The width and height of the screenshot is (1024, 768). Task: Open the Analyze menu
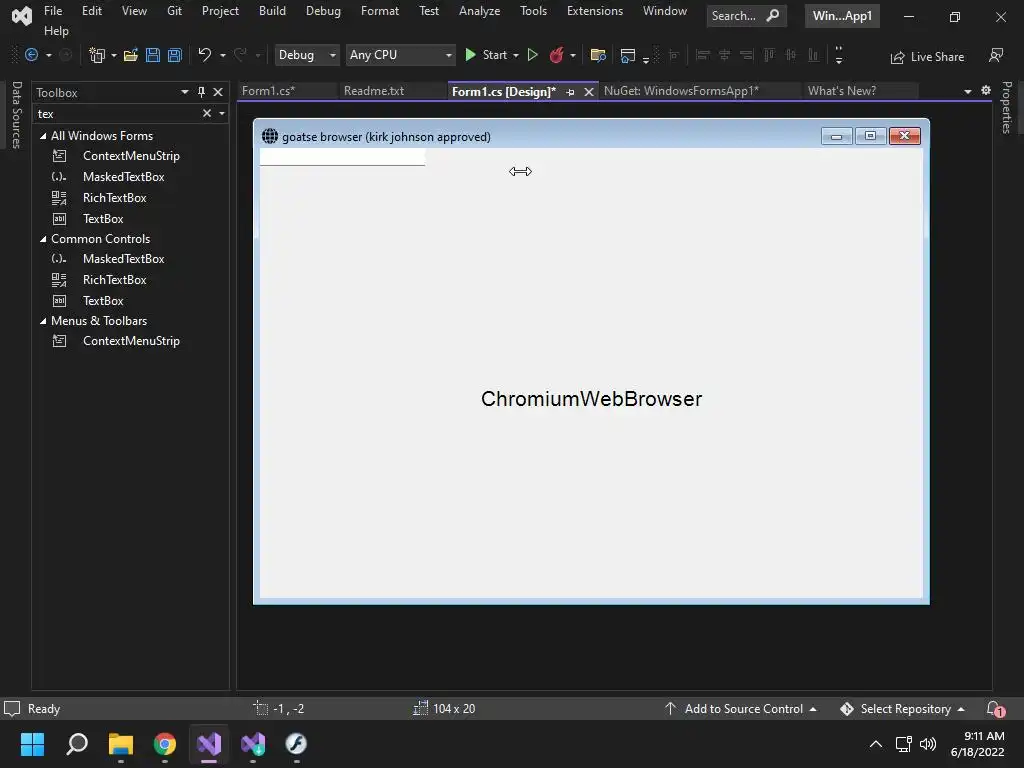pos(479,11)
